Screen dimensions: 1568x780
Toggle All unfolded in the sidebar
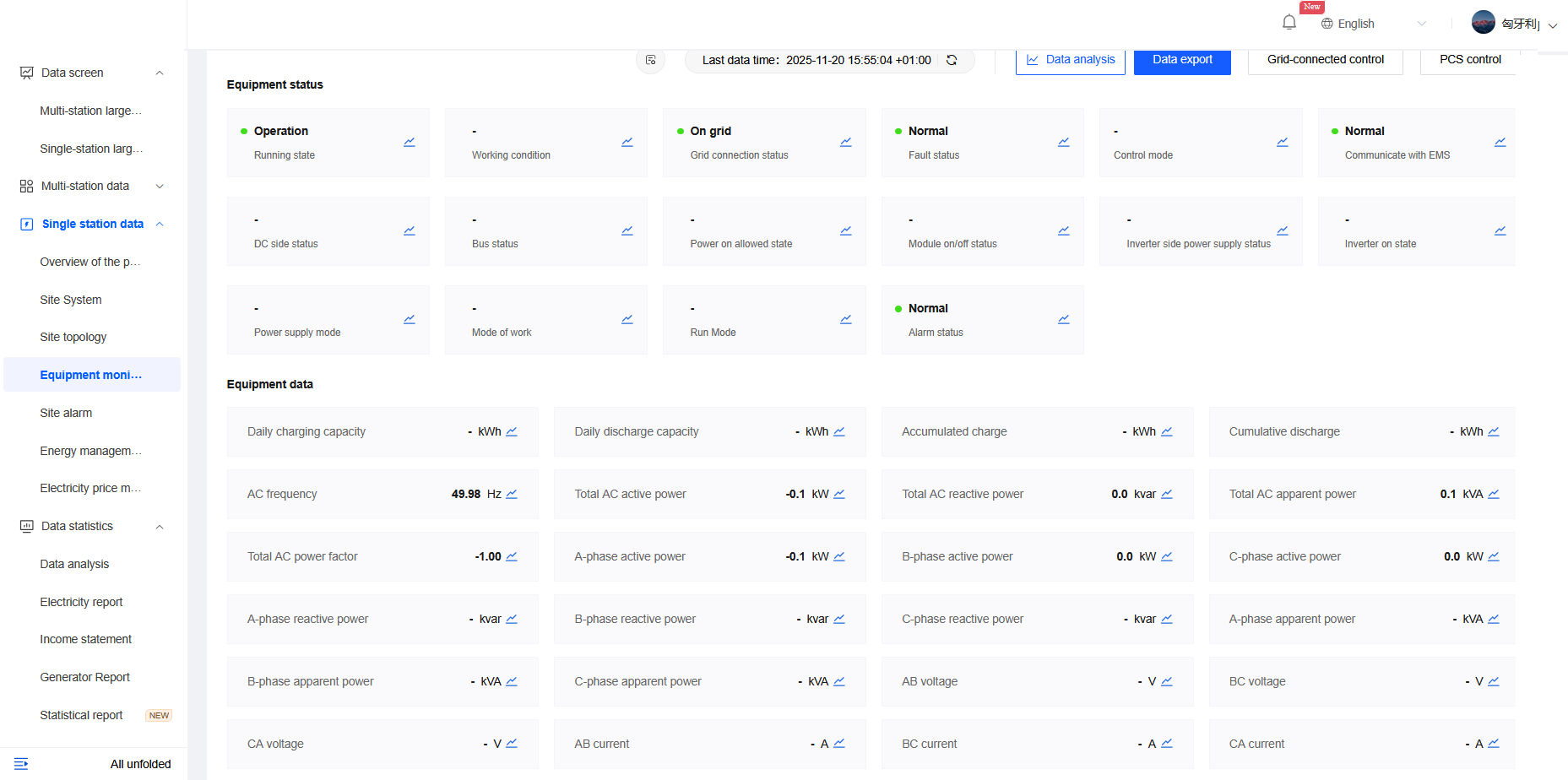pyautogui.click(x=140, y=764)
